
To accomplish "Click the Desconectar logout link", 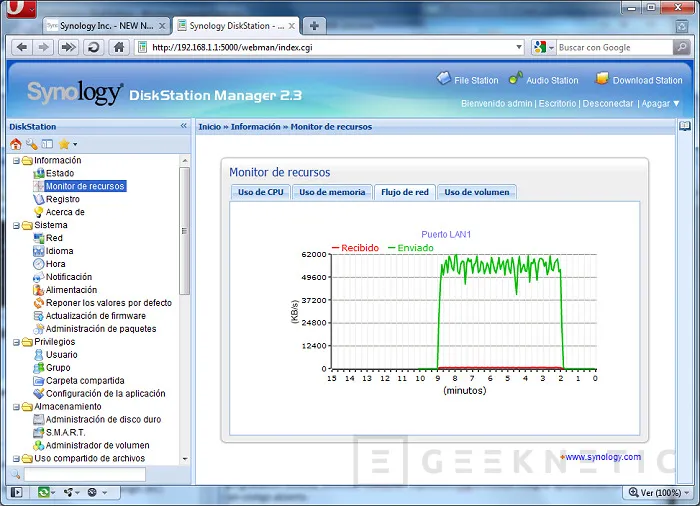I will (x=608, y=104).
